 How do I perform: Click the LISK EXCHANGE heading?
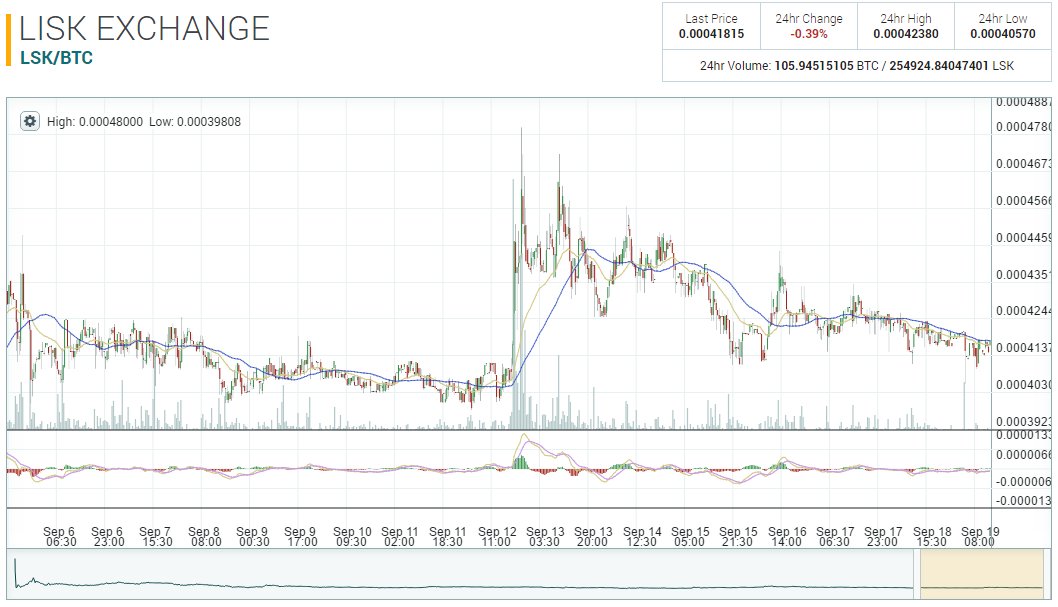[x=144, y=27]
